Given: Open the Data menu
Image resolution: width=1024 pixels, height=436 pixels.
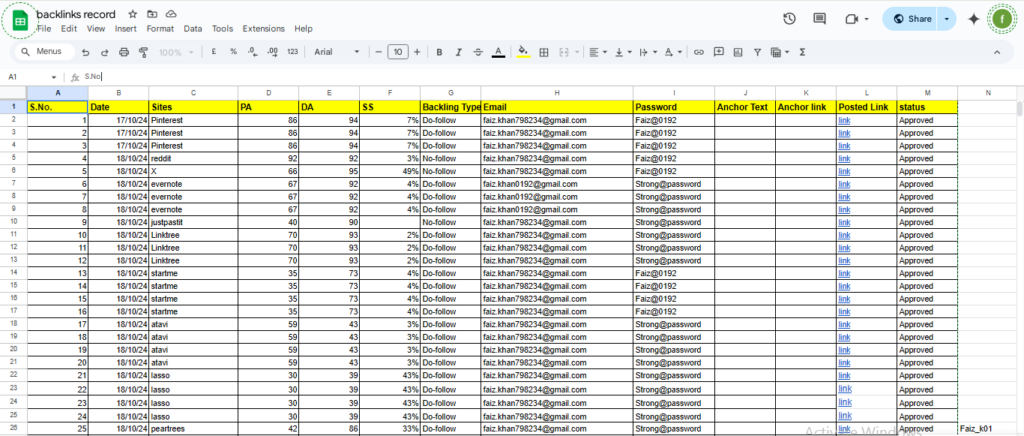Looking at the screenshot, I should [193, 29].
